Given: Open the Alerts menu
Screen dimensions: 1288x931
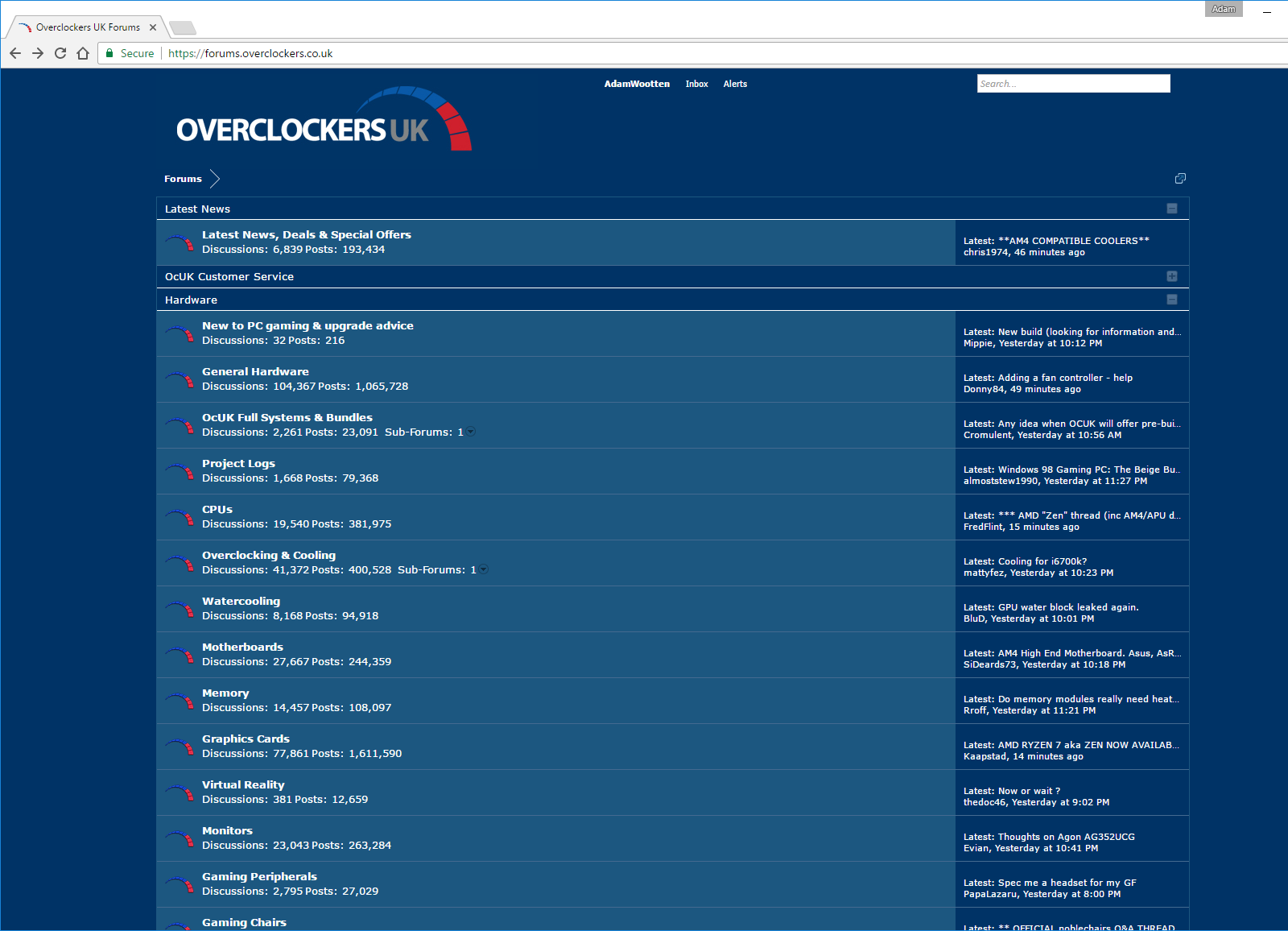Looking at the screenshot, I should click(735, 84).
